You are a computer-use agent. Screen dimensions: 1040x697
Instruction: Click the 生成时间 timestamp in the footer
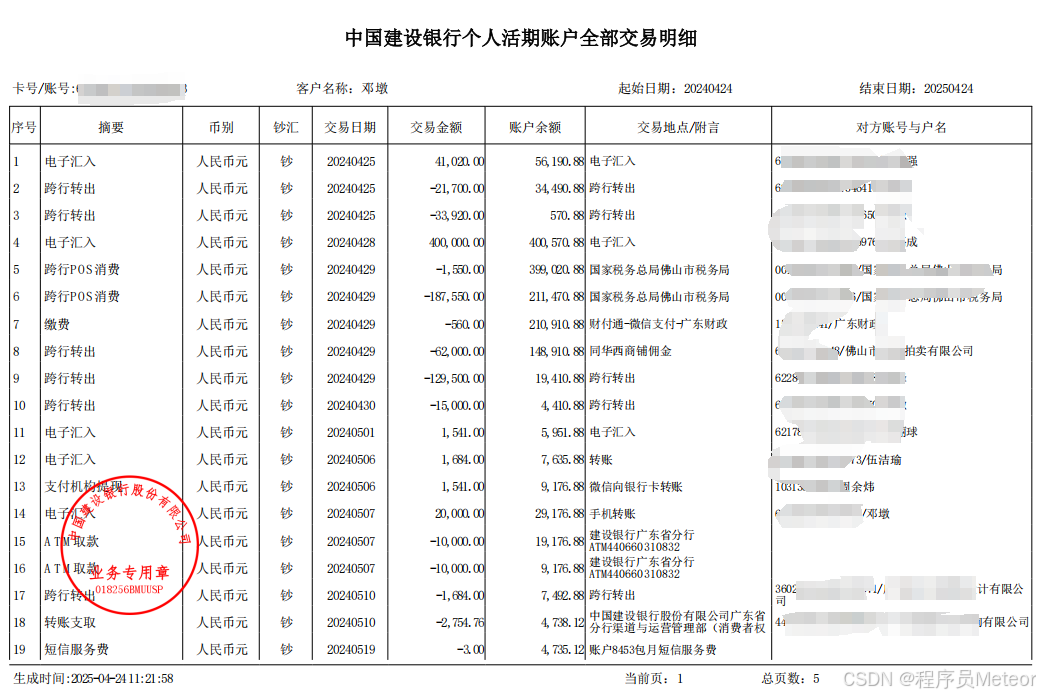[94, 678]
